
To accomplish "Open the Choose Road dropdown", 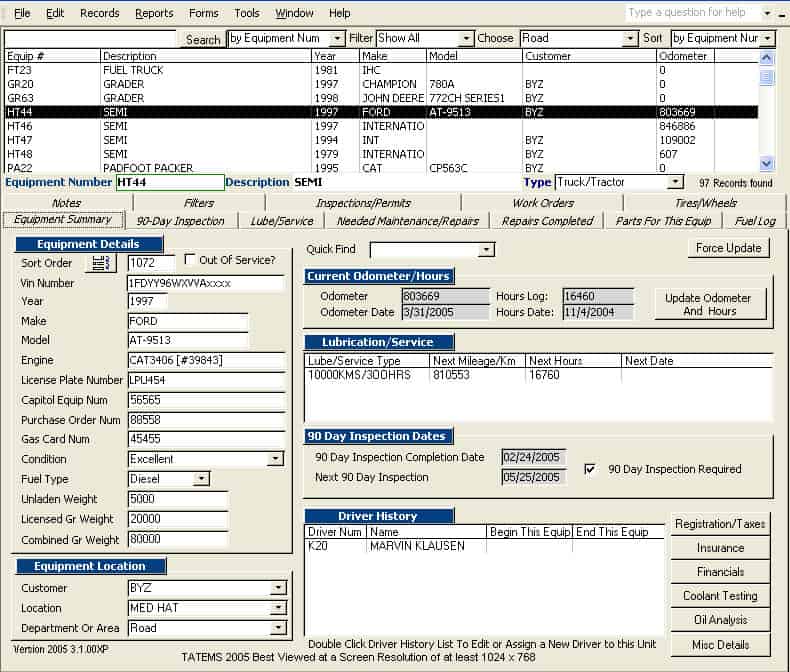I will tap(629, 38).
